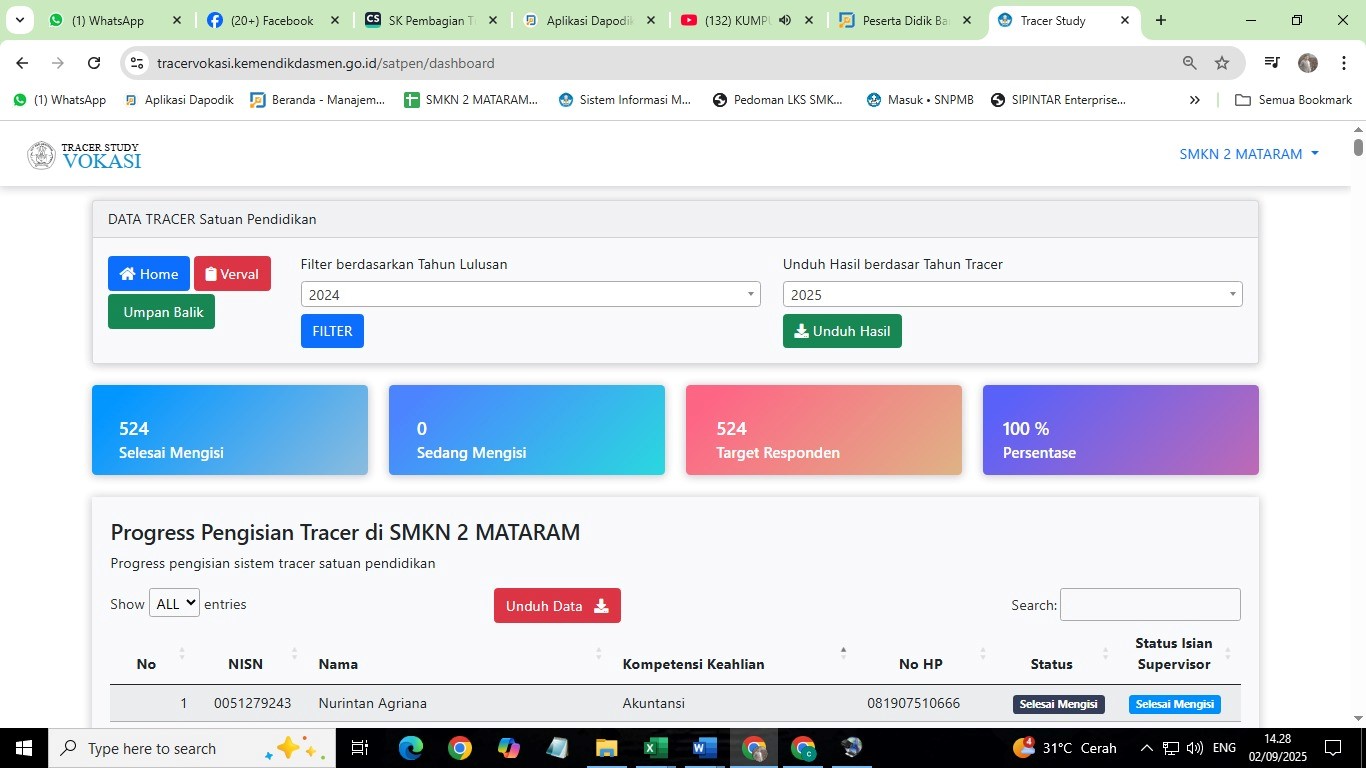Click the Tracer Study Vokasi logo
Viewport: 1366px width, 768px height.
[84, 155]
